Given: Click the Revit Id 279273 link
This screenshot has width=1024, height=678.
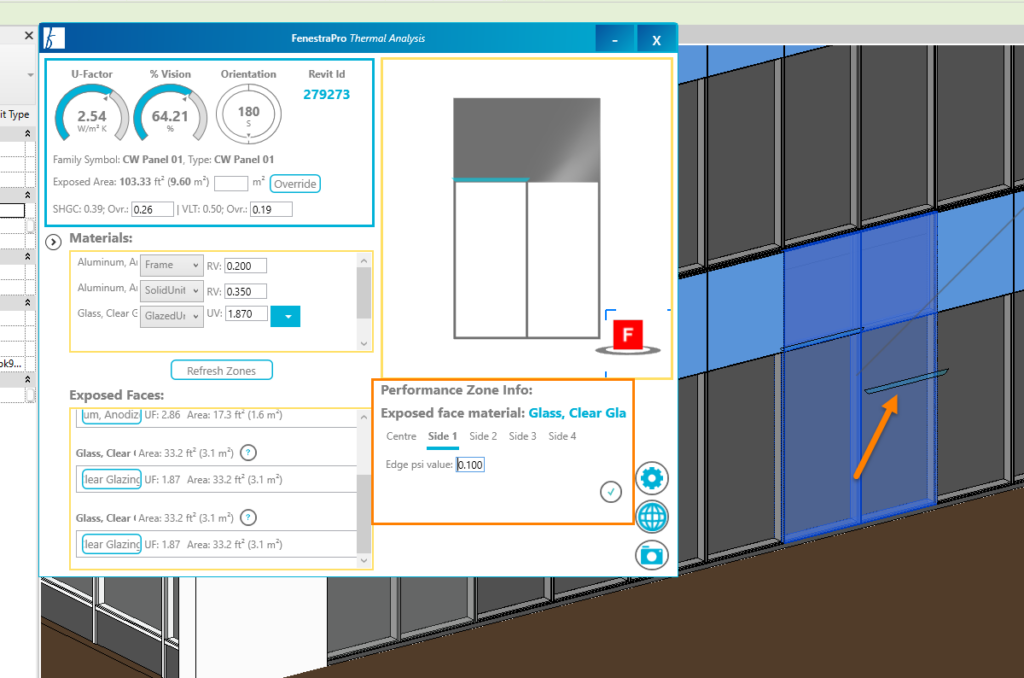Looking at the screenshot, I should point(327,95).
